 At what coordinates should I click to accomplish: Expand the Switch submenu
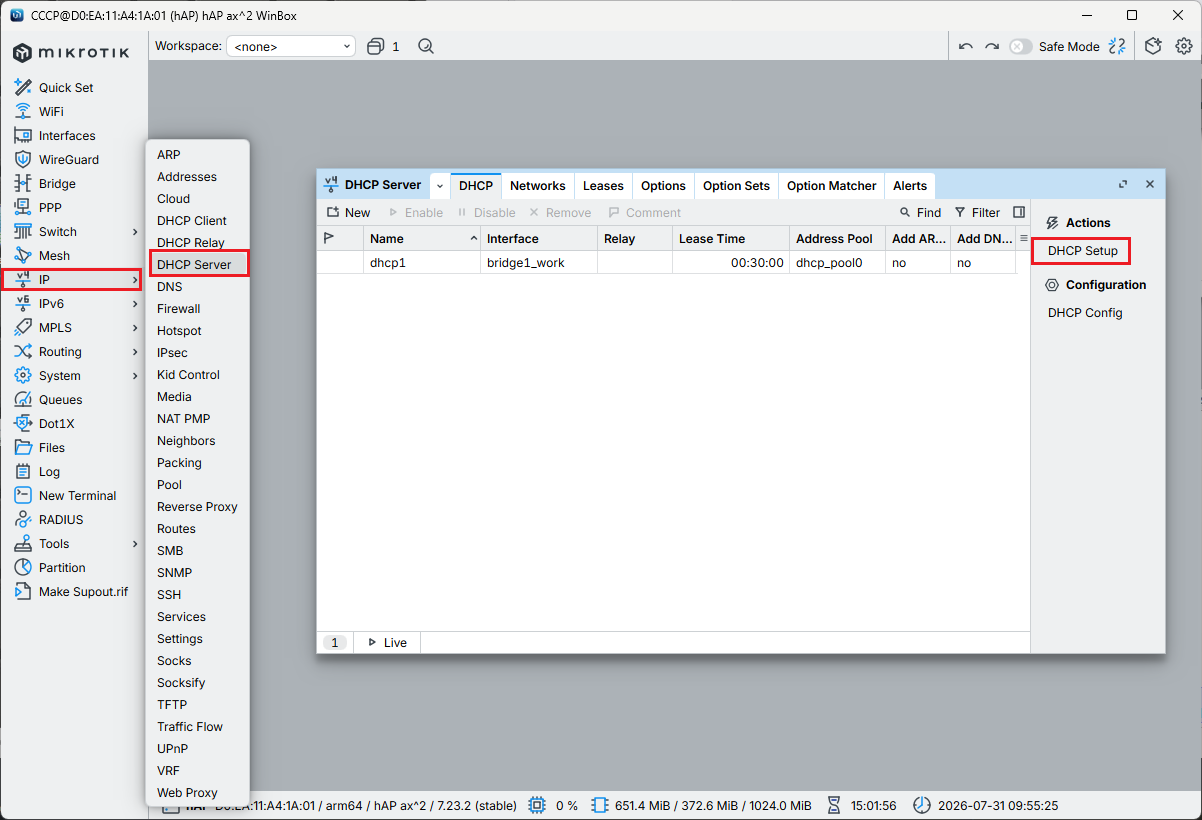[135, 232]
